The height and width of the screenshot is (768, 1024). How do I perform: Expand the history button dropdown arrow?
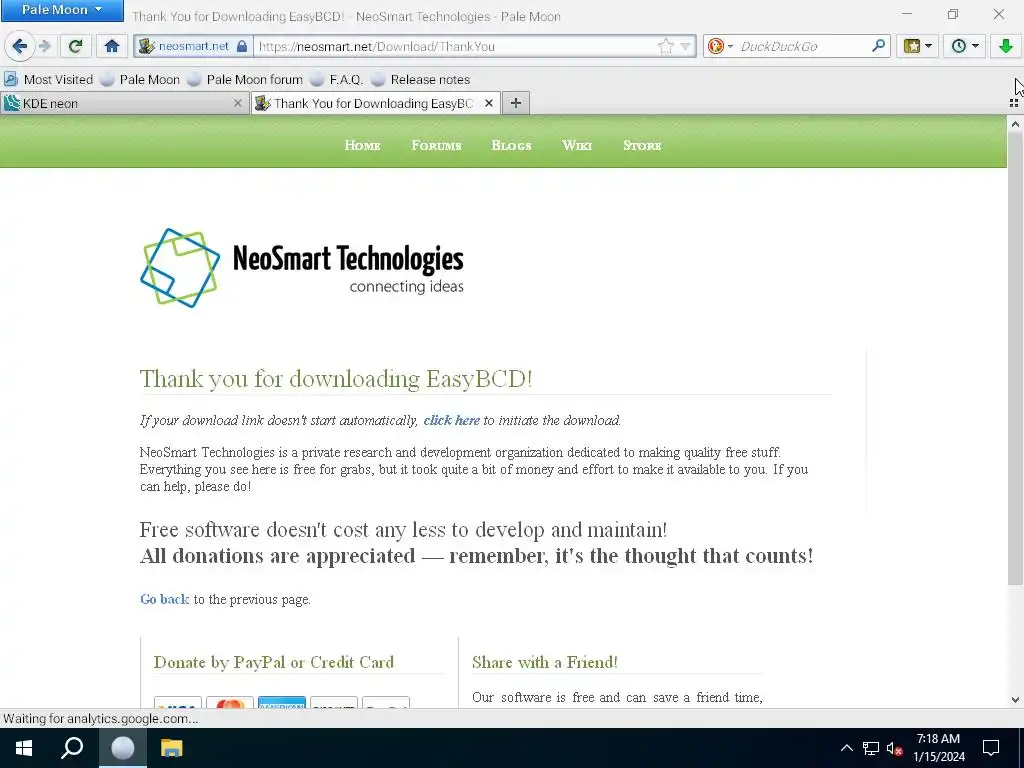(x=975, y=46)
